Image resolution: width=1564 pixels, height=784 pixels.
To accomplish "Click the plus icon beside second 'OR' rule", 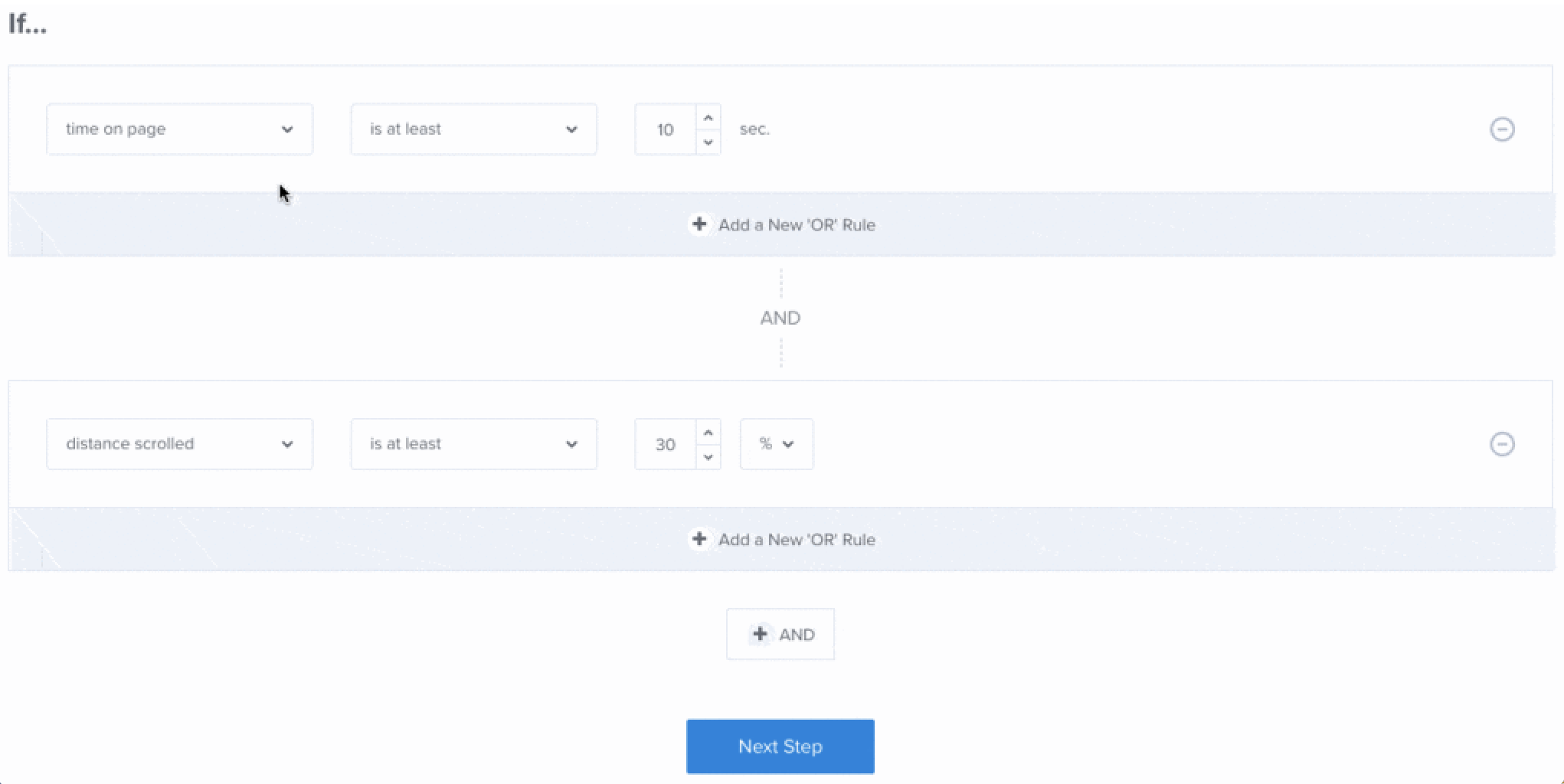I will pyautogui.click(x=699, y=539).
